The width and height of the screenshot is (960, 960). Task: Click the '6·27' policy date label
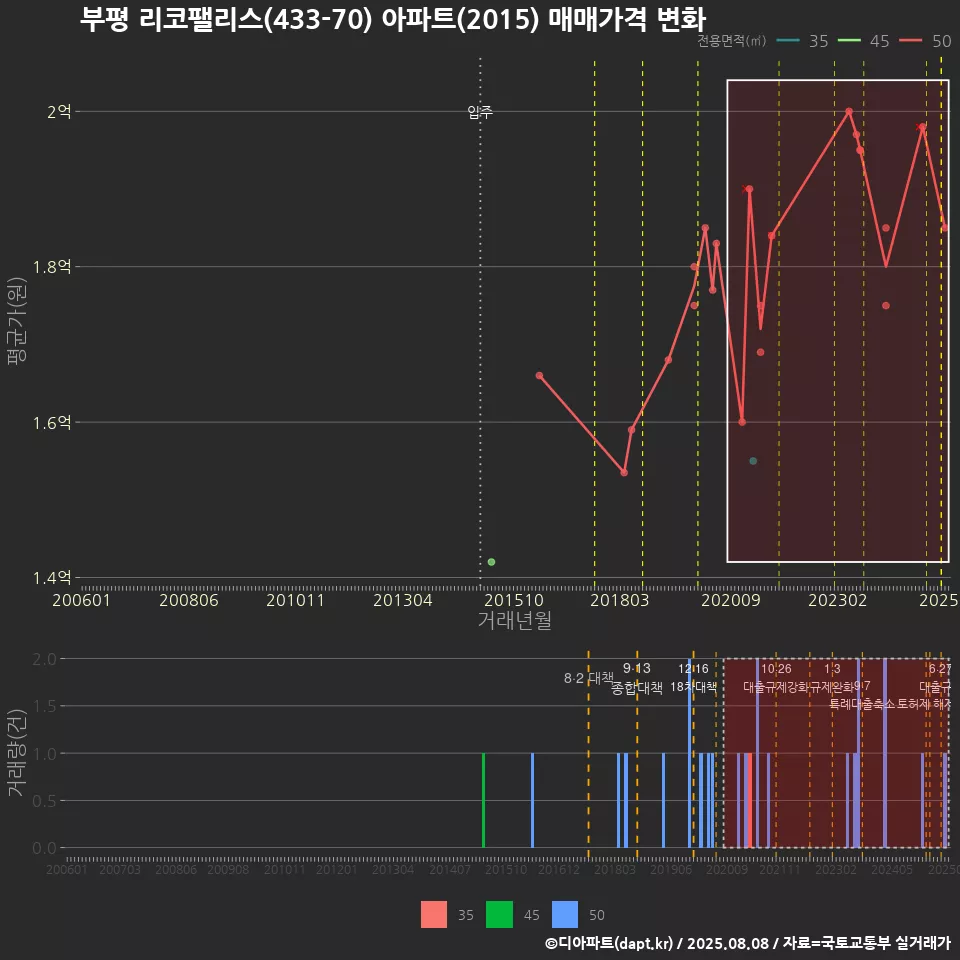click(940, 669)
